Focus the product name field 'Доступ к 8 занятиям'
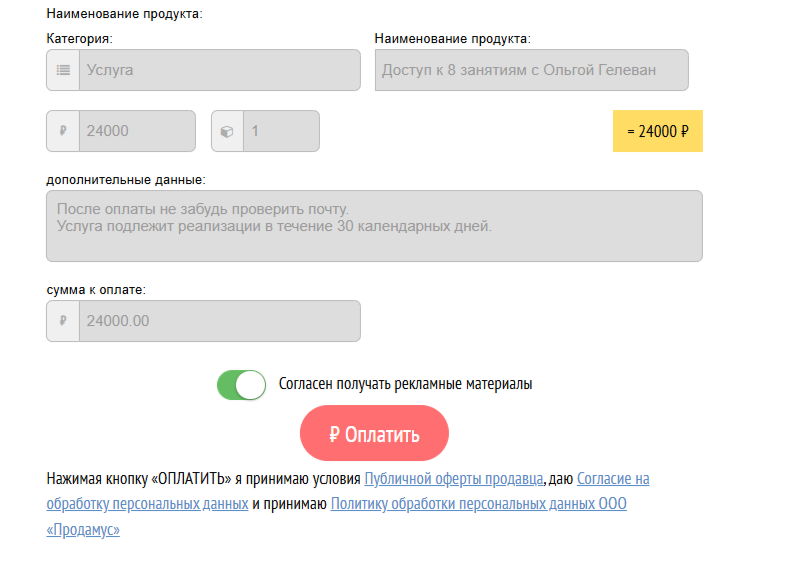Screen dimensions: 788x579 [531, 71]
